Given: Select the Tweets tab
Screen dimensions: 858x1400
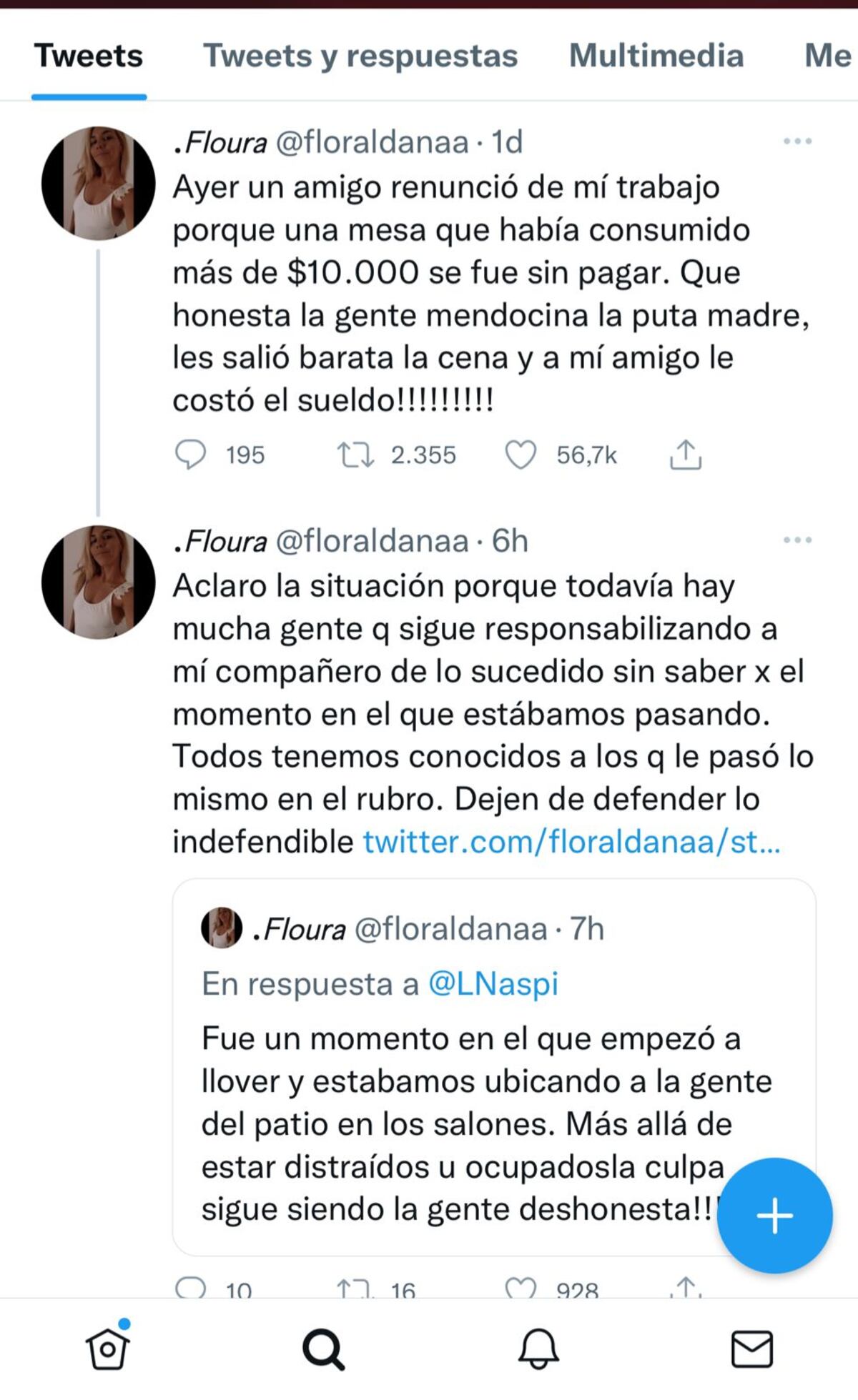Looking at the screenshot, I should (89, 56).
